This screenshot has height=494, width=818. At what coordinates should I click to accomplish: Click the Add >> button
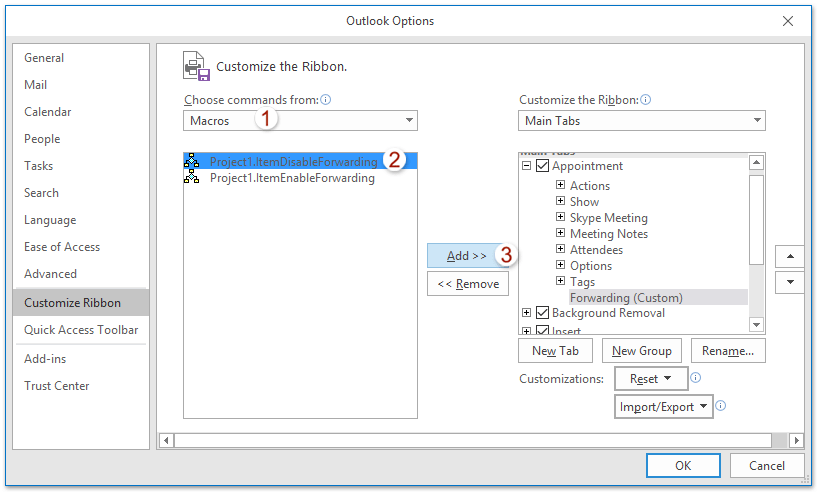point(467,256)
